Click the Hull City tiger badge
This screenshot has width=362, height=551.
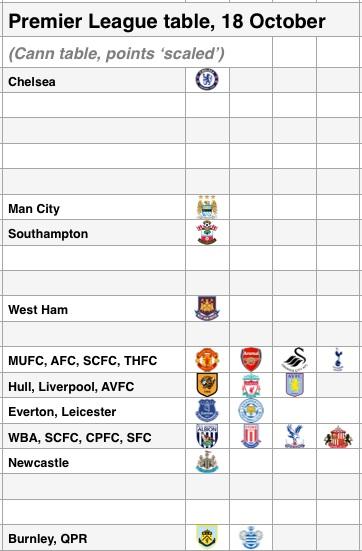coord(207,385)
